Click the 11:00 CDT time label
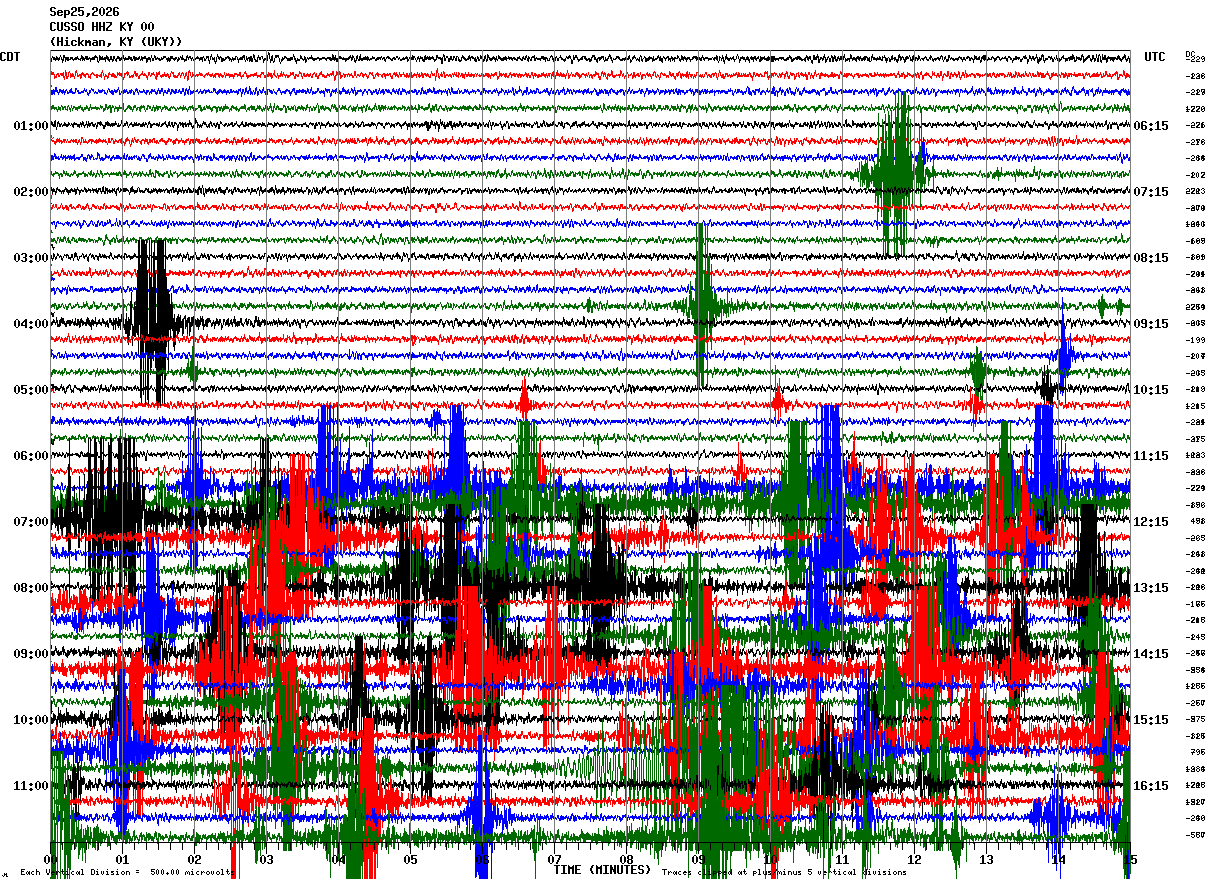Viewport: 1210px width, 886px height. tap(31, 786)
